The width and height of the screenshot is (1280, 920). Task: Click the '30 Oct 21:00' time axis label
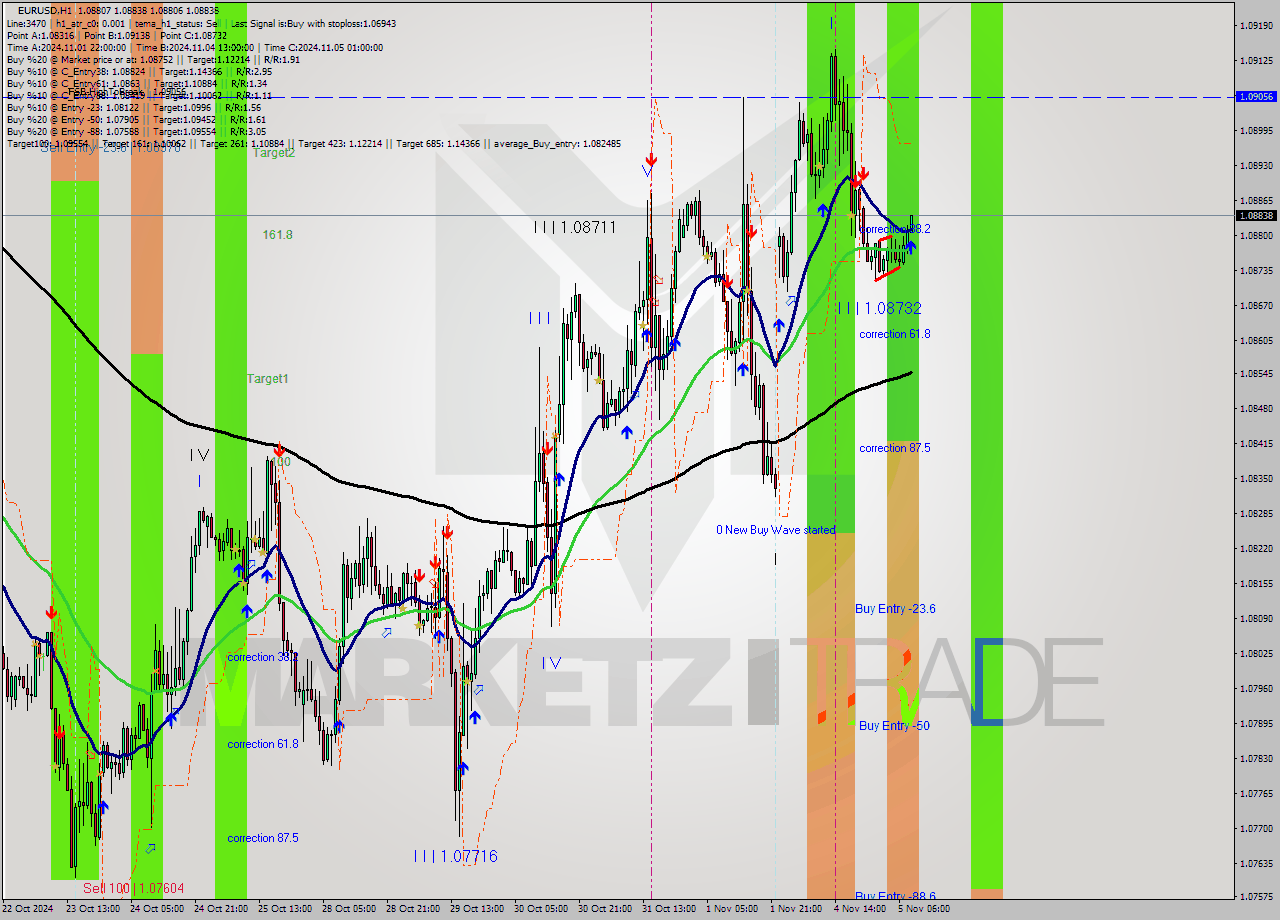coord(605,909)
